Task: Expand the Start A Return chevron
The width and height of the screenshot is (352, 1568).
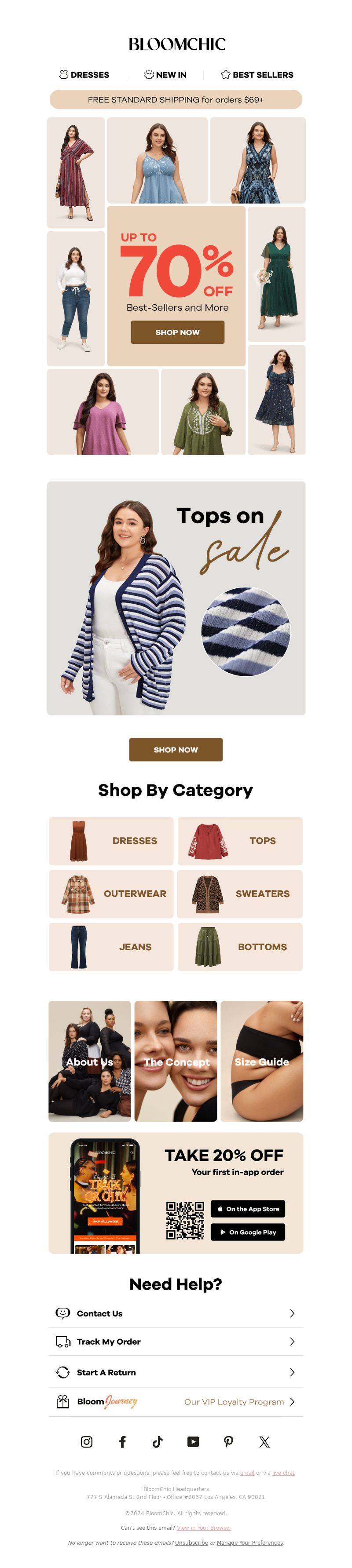Action: (x=292, y=1372)
